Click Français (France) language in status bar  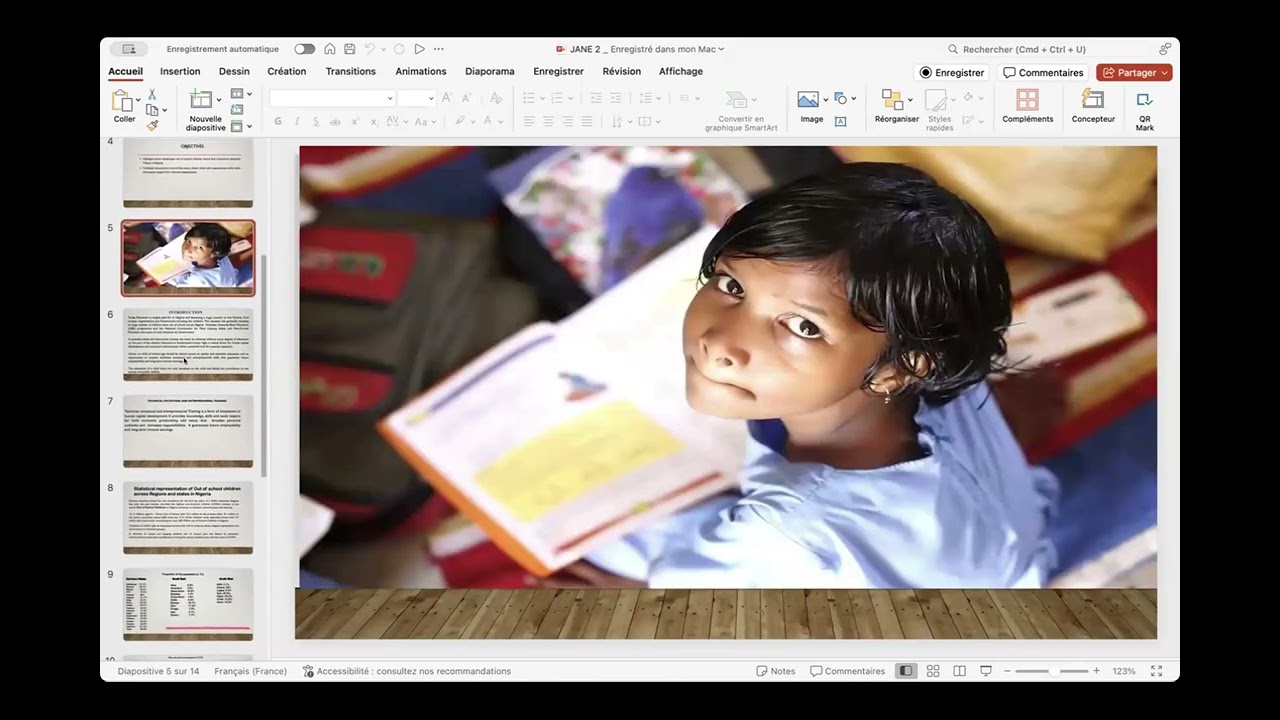250,671
